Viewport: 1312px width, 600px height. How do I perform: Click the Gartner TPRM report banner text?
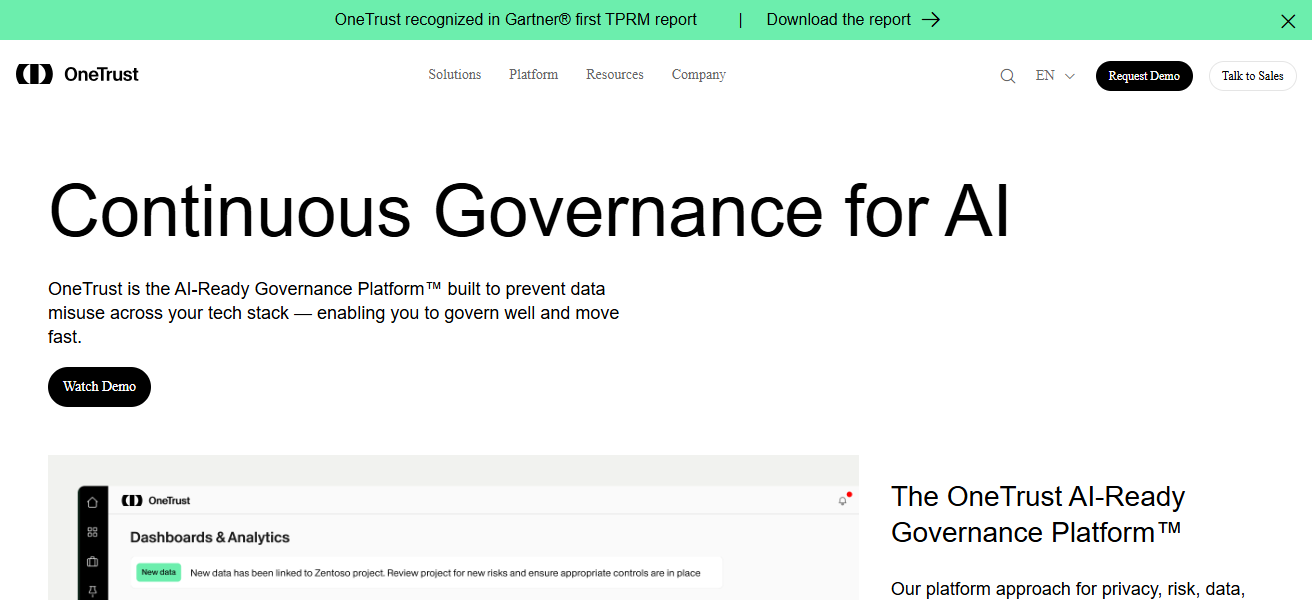[516, 19]
